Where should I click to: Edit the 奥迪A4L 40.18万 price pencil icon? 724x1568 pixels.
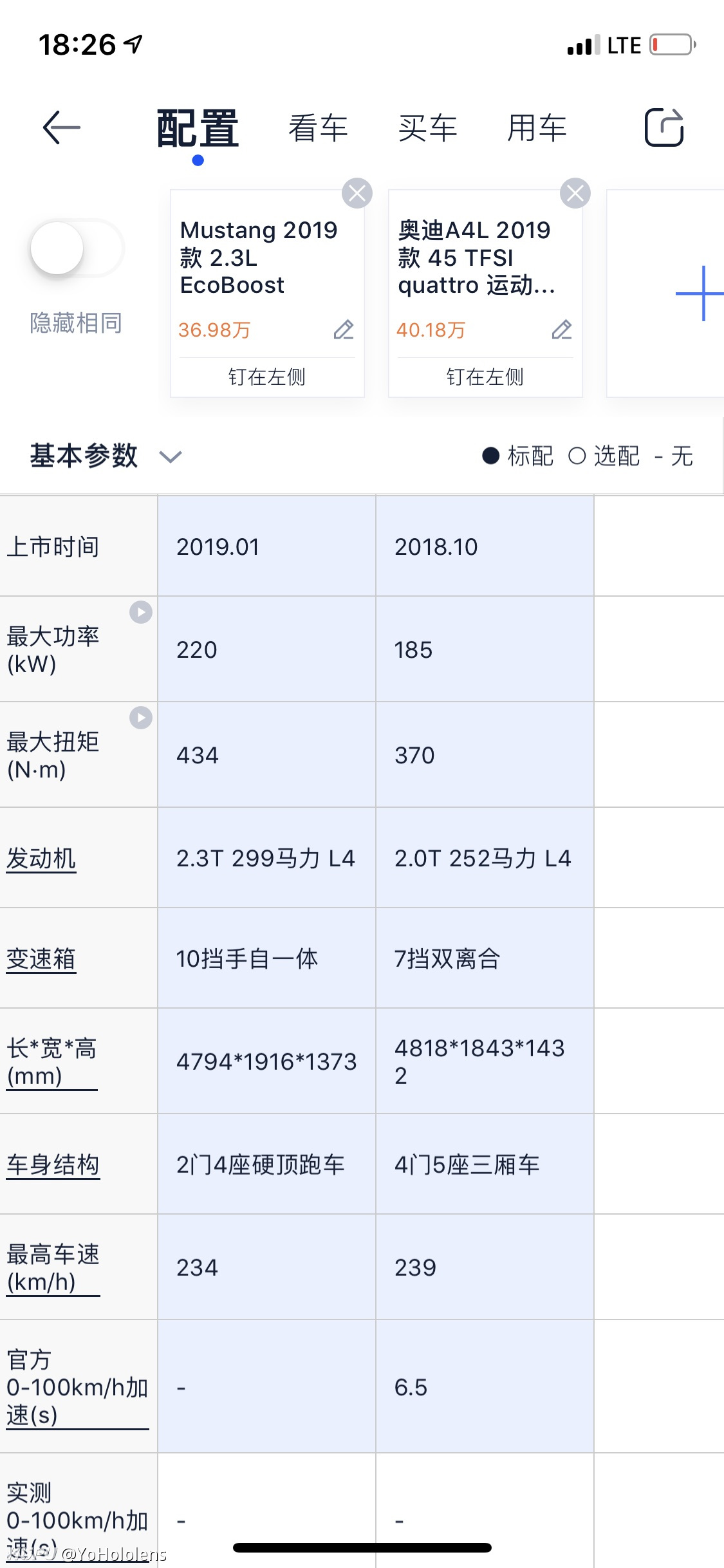(x=562, y=330)
